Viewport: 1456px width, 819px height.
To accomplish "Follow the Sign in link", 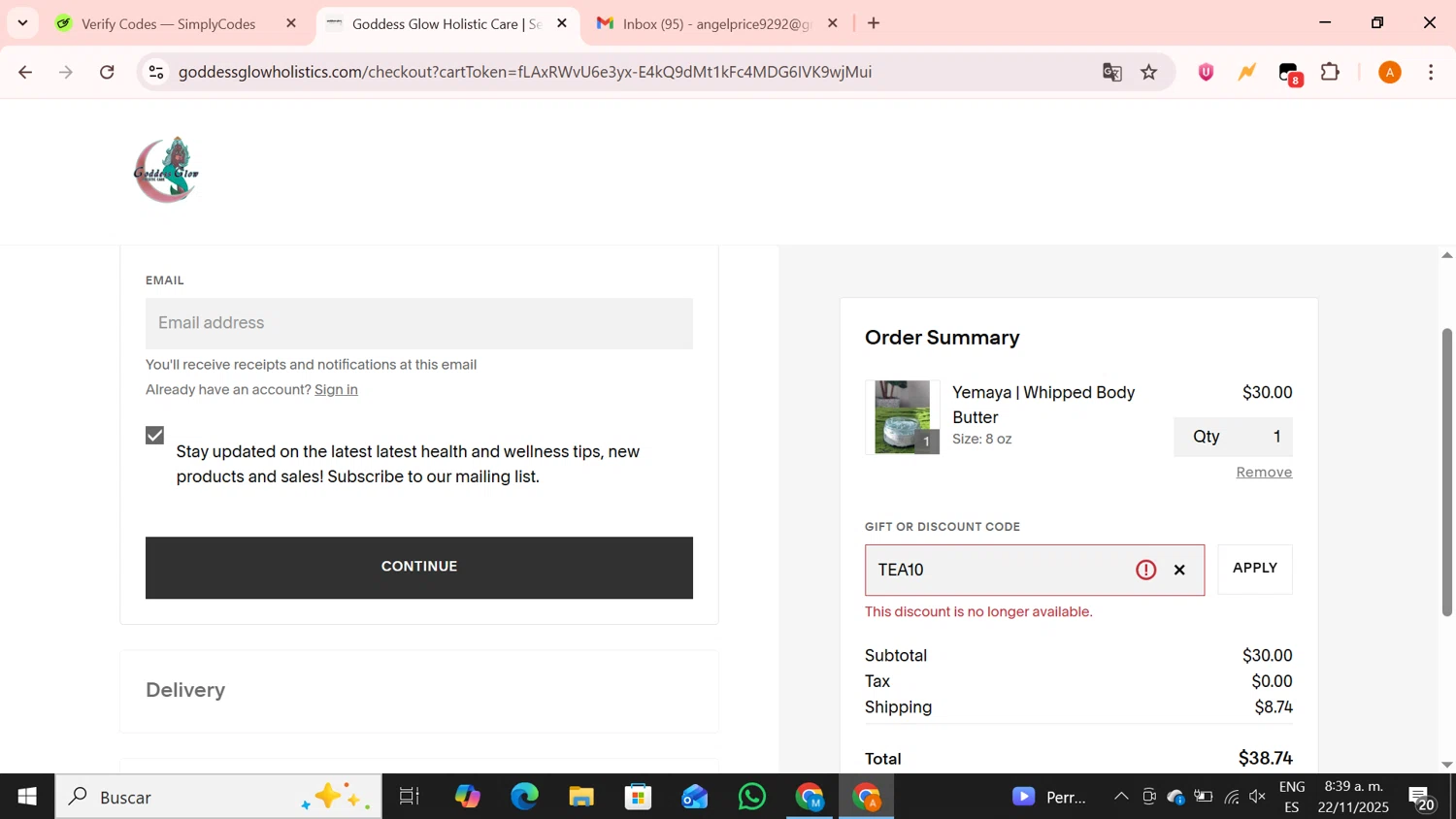I will 336,389.
